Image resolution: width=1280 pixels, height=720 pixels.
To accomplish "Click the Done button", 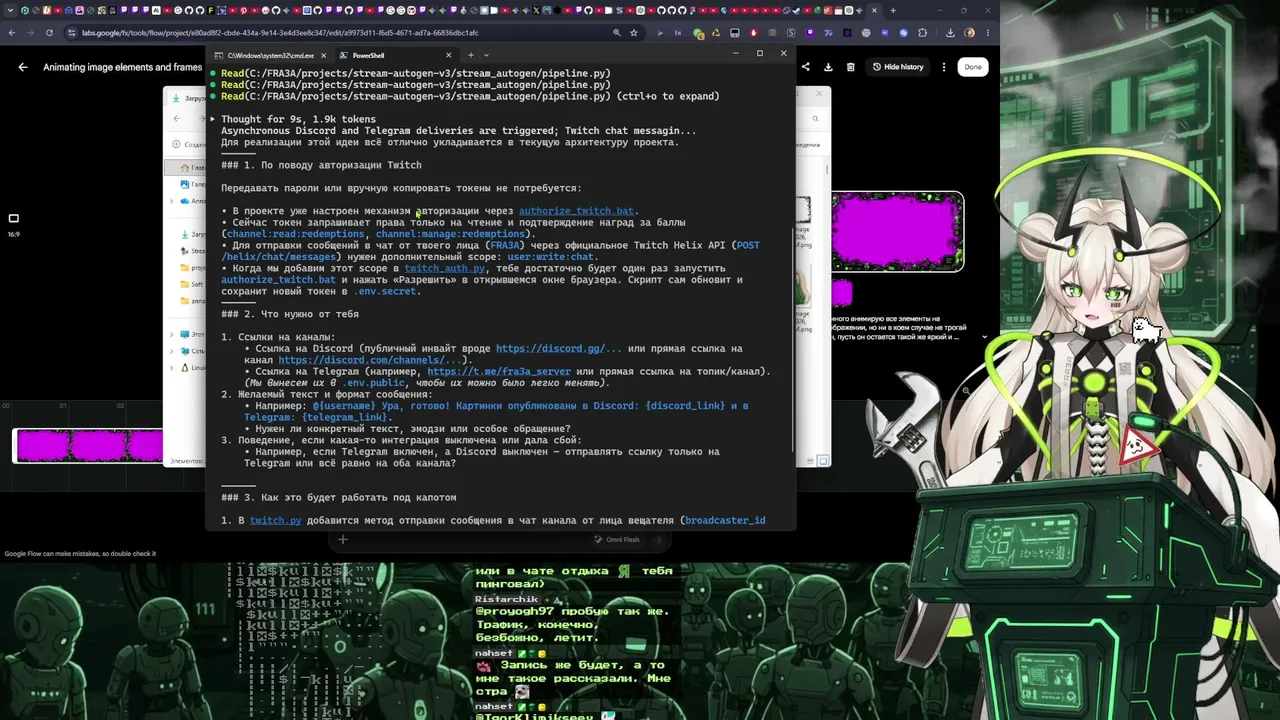I will [973, 67].
